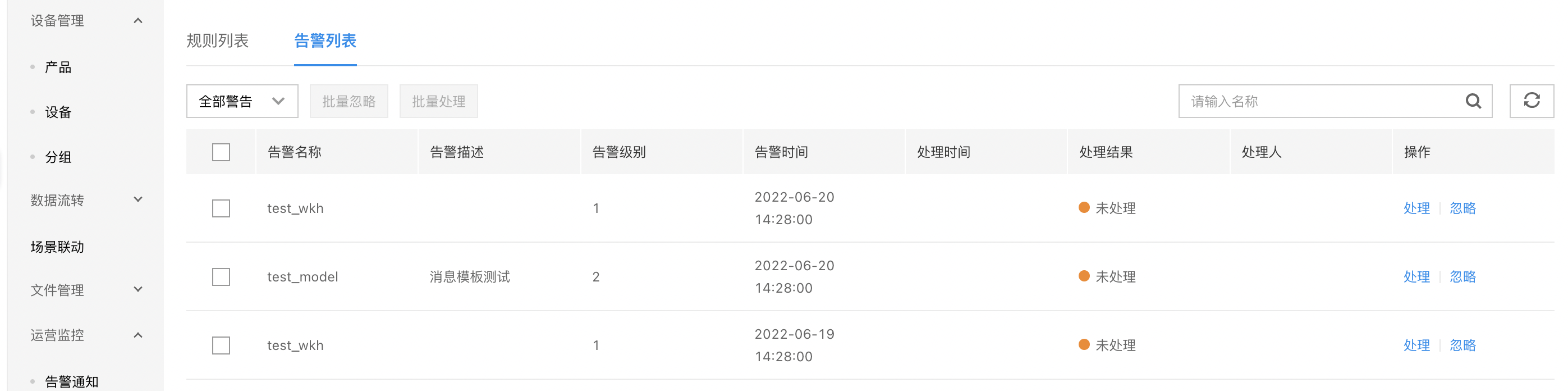Click the 批量忽略 button
This screenshot has height=391, width=1568.
pyautogui.click(x=349, y=101)
